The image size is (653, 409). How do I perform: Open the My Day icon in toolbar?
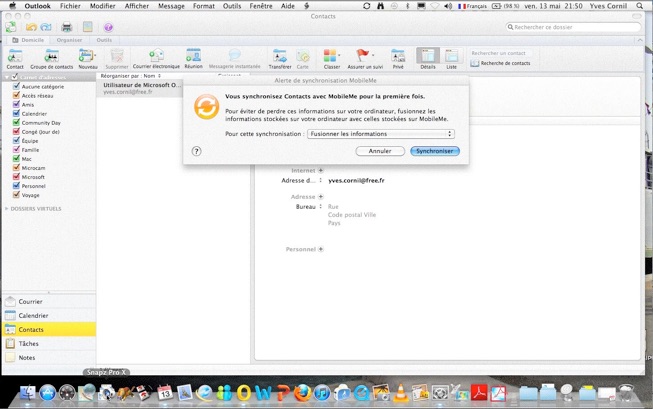tap(87, 27)
